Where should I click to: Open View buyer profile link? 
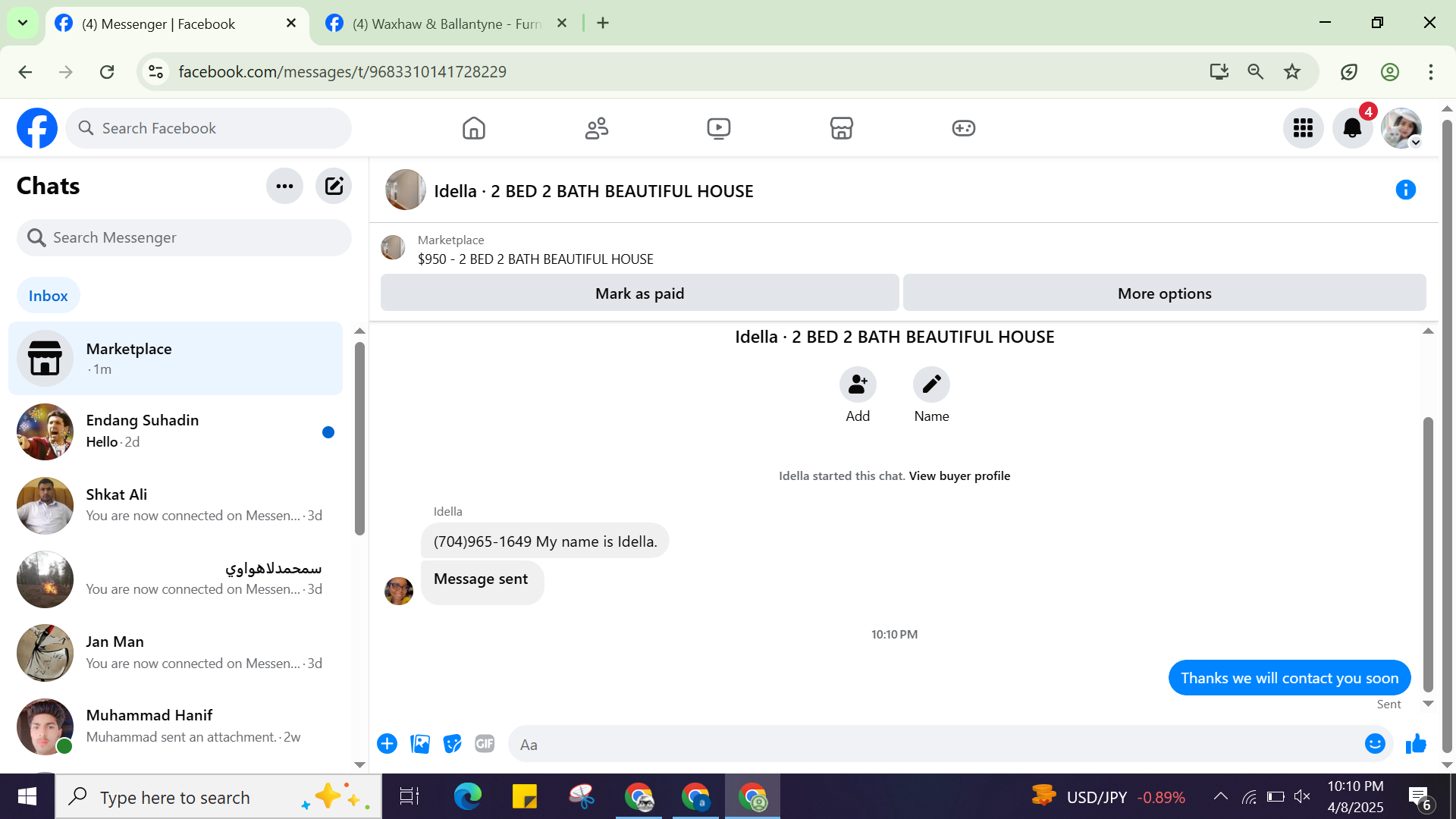(x=959, y=475)
